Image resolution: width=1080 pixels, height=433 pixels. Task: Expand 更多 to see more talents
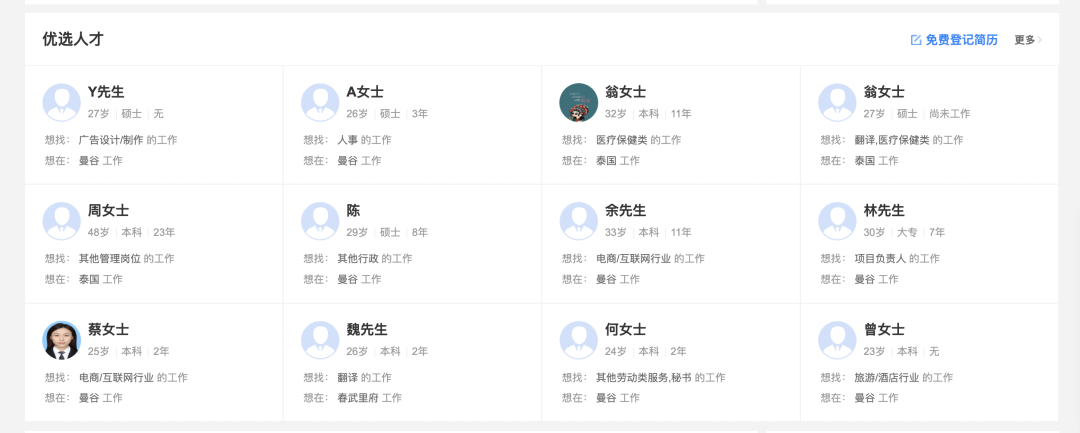coord(1028,40)
